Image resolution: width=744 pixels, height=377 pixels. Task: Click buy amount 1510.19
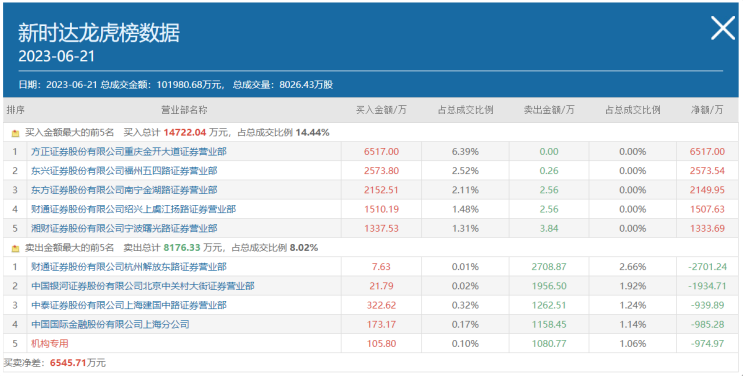381,209
